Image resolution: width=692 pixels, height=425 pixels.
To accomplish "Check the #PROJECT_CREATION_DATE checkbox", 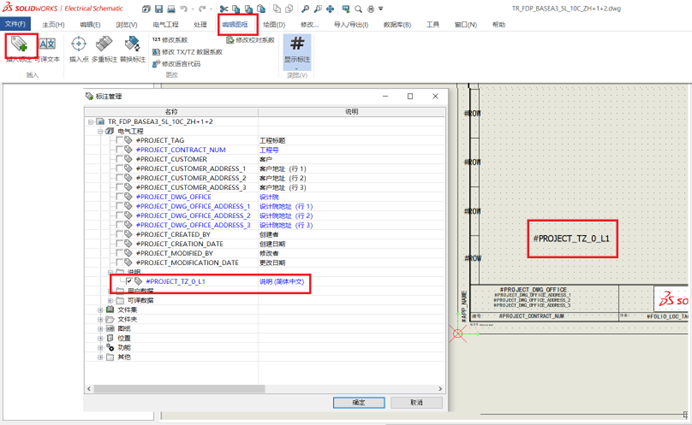I will (119, 243).
